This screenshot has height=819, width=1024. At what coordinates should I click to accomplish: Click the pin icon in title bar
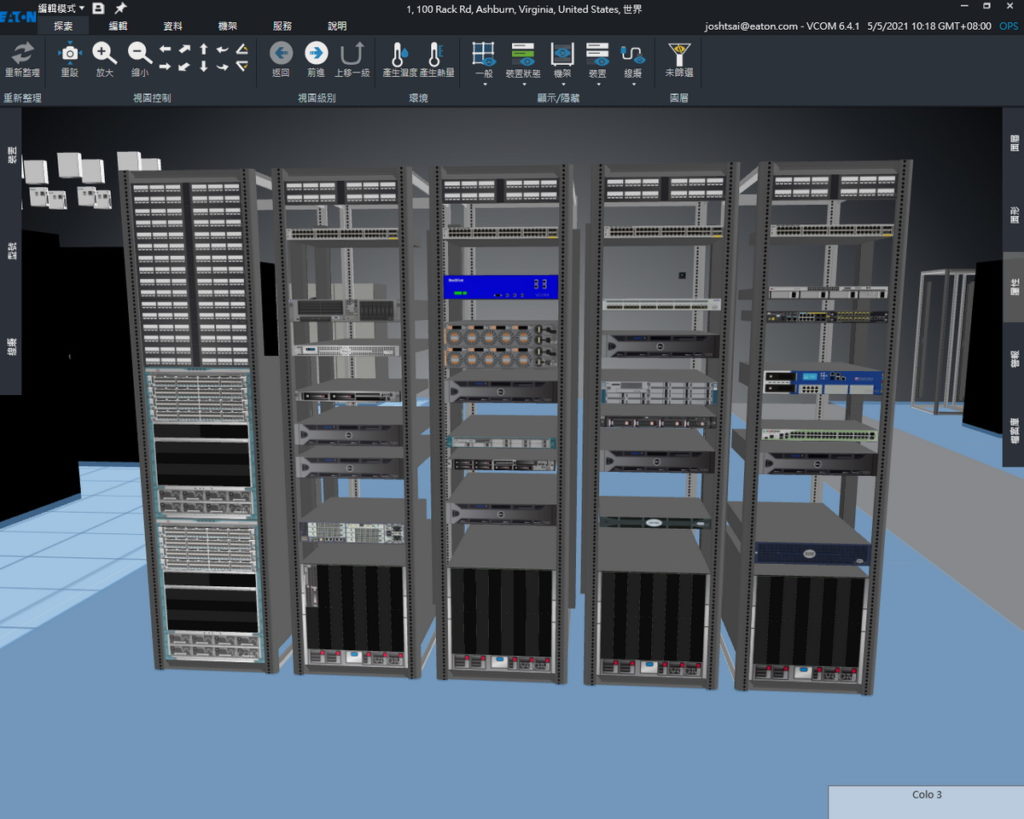tap(120, 8)
